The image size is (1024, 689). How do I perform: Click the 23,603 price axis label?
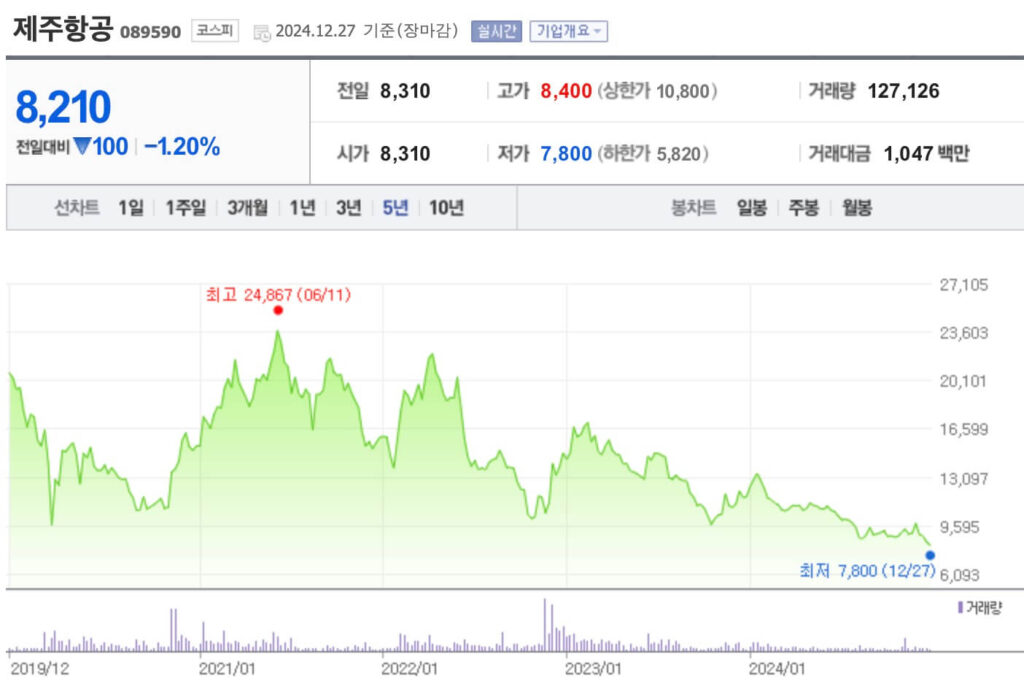963,333
